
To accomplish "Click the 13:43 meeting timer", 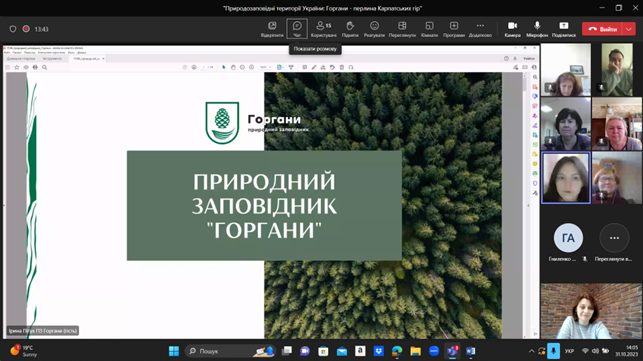I will pyautogui.click(x=41, y=29).
